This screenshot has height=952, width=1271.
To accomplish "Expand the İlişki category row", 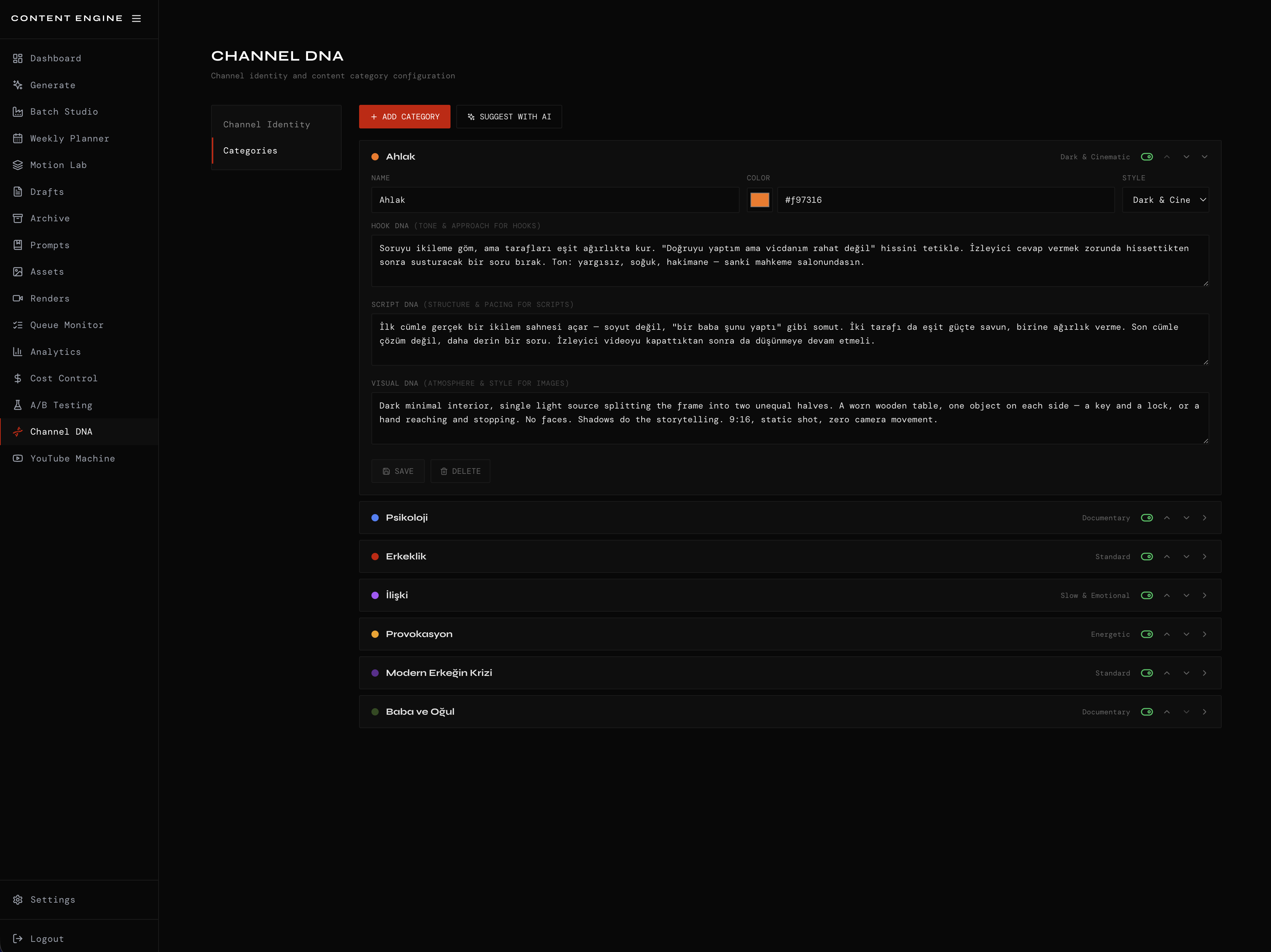I will 1204,596.
